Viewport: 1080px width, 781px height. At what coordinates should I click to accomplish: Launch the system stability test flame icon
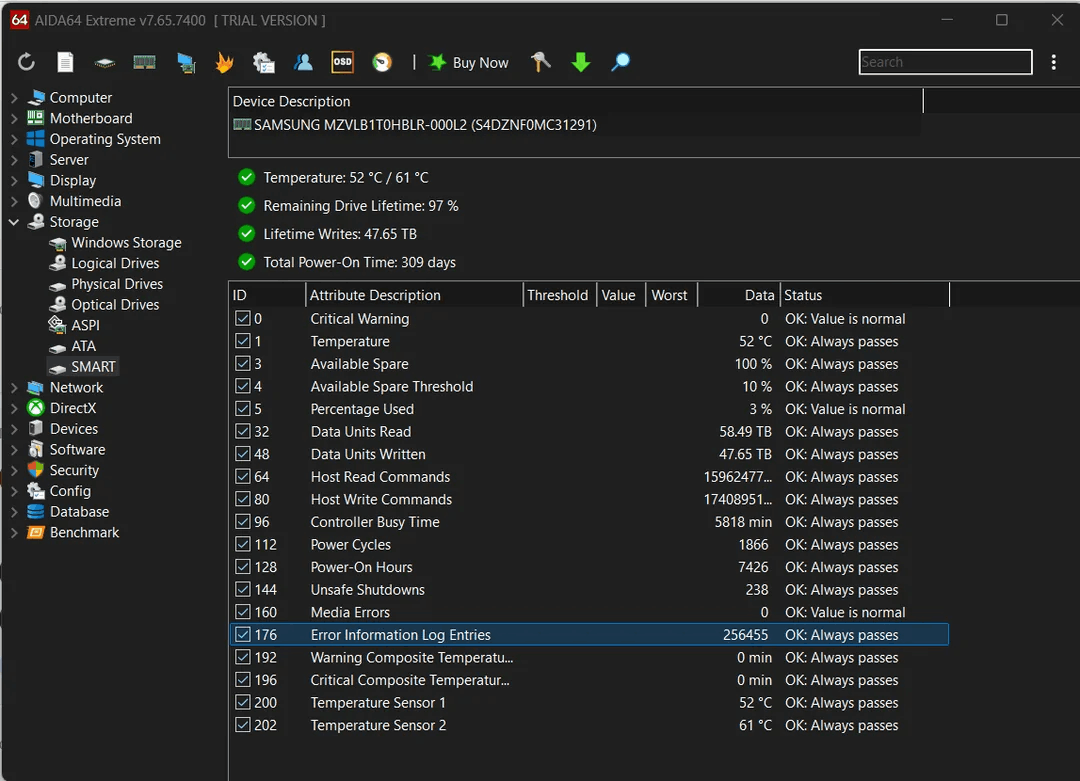[225, 63]
